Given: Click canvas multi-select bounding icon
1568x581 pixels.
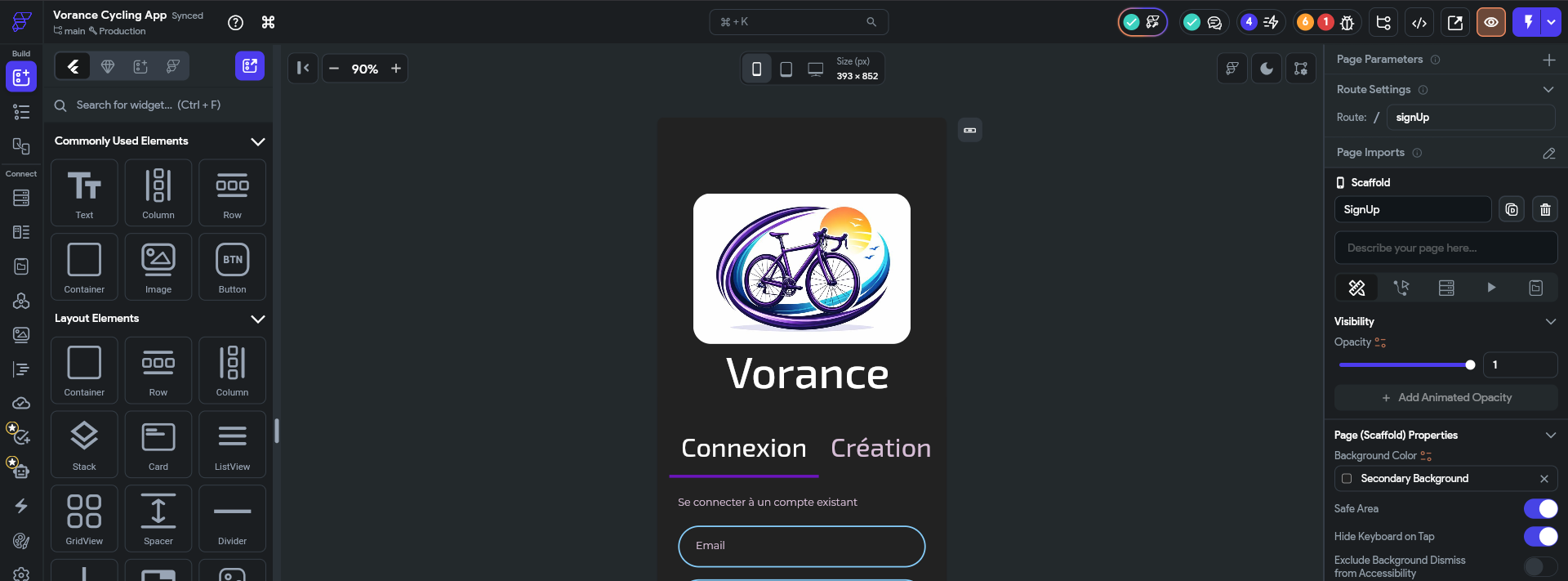Looking at the screenshot, I should tap(1301, 69).
